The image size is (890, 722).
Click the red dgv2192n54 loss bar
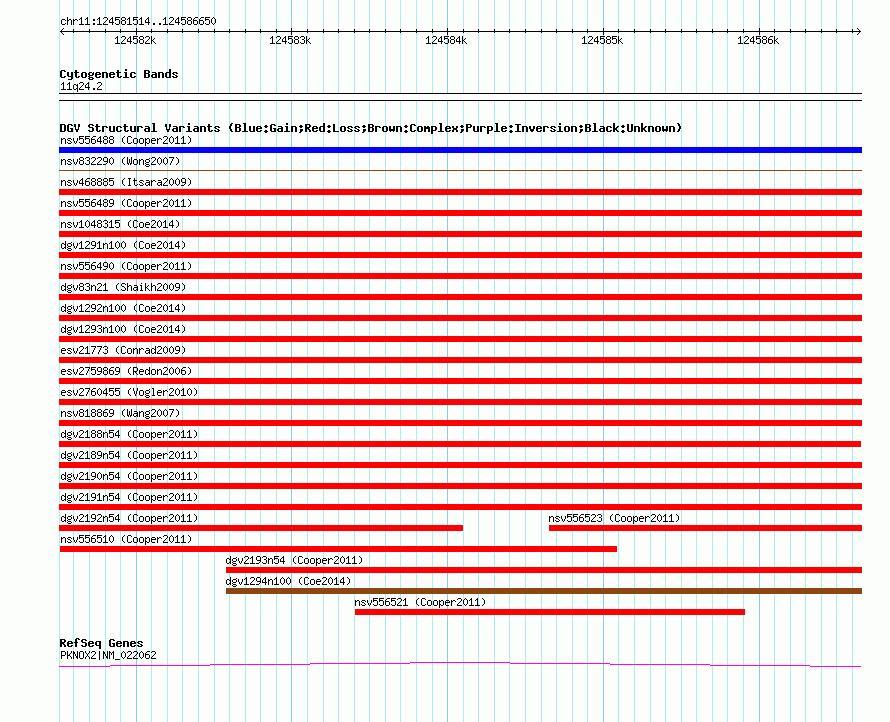click(261, 528)
